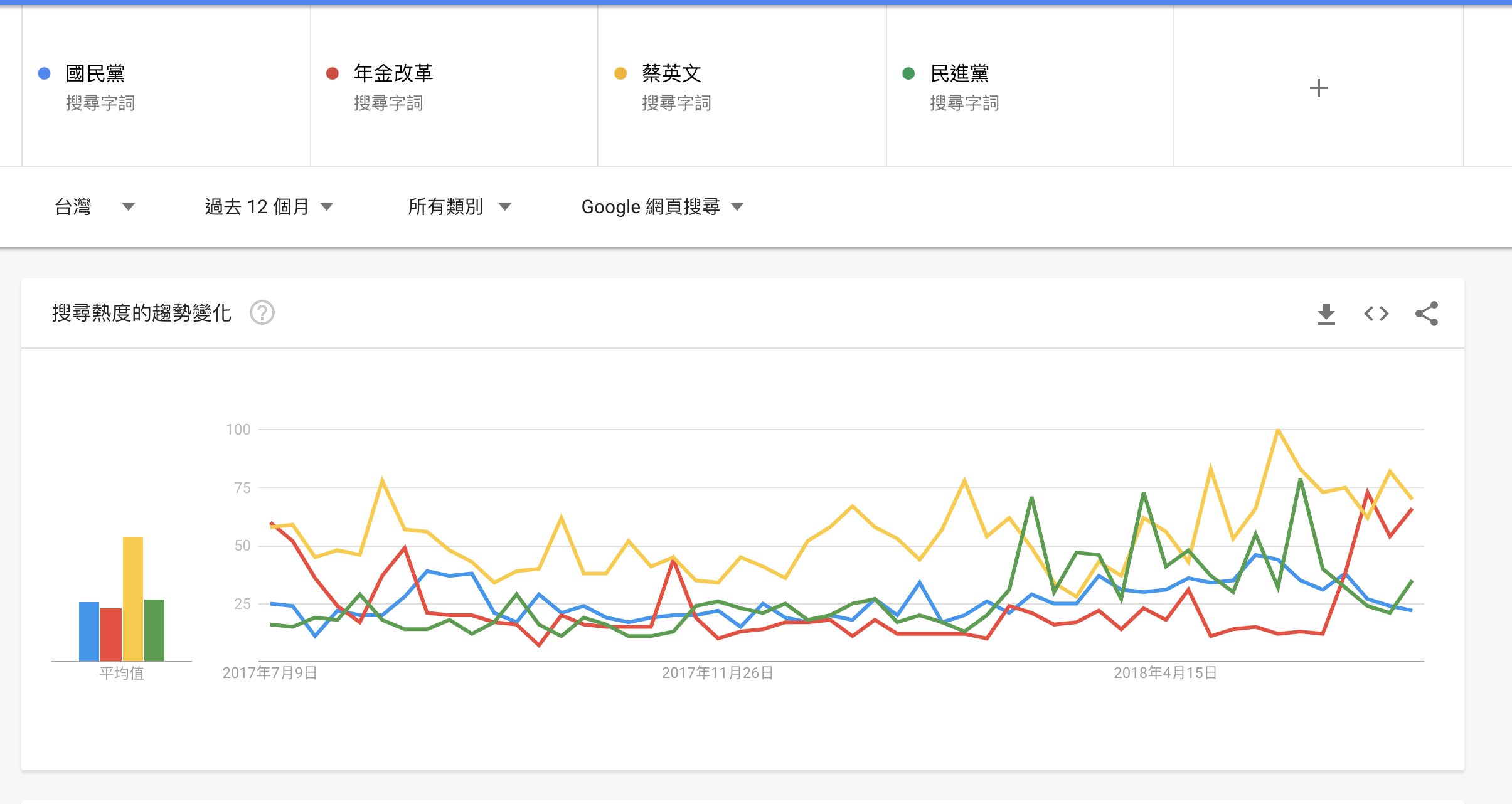Click the green dot beside 民進黨
The width and height of the screenshot is (1512, 804).
click(x=908, y=73)
